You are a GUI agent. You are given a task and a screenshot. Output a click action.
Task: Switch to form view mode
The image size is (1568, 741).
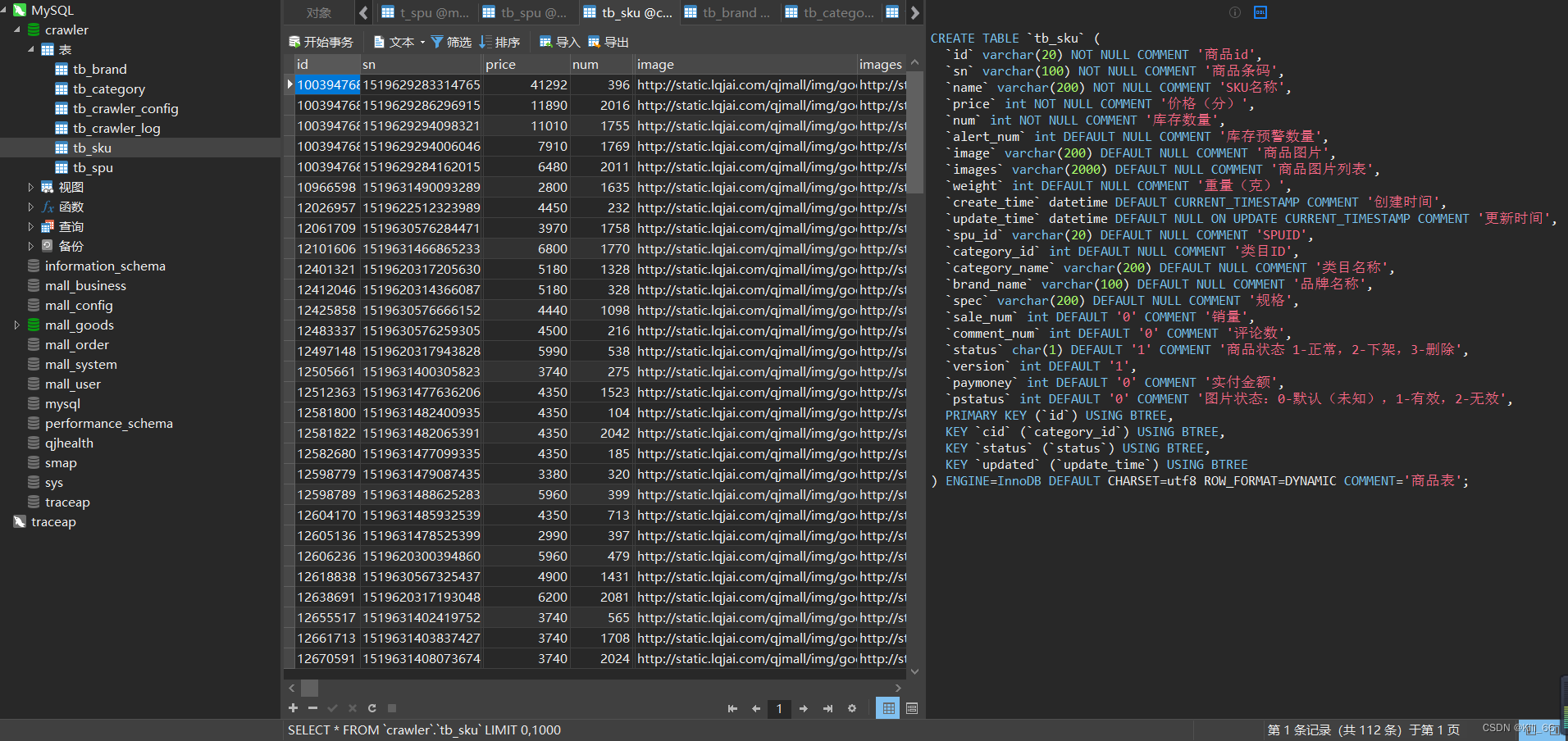(912, 708)
